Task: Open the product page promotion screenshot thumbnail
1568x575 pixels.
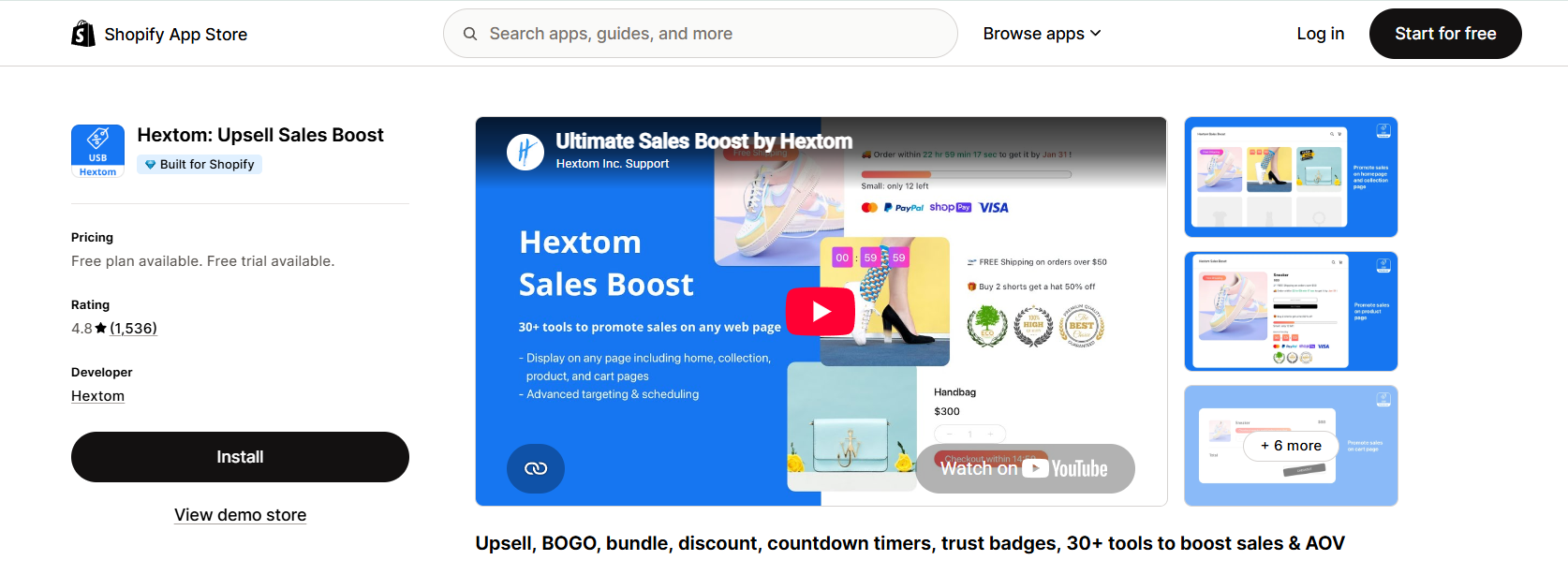Action: 1291,311
